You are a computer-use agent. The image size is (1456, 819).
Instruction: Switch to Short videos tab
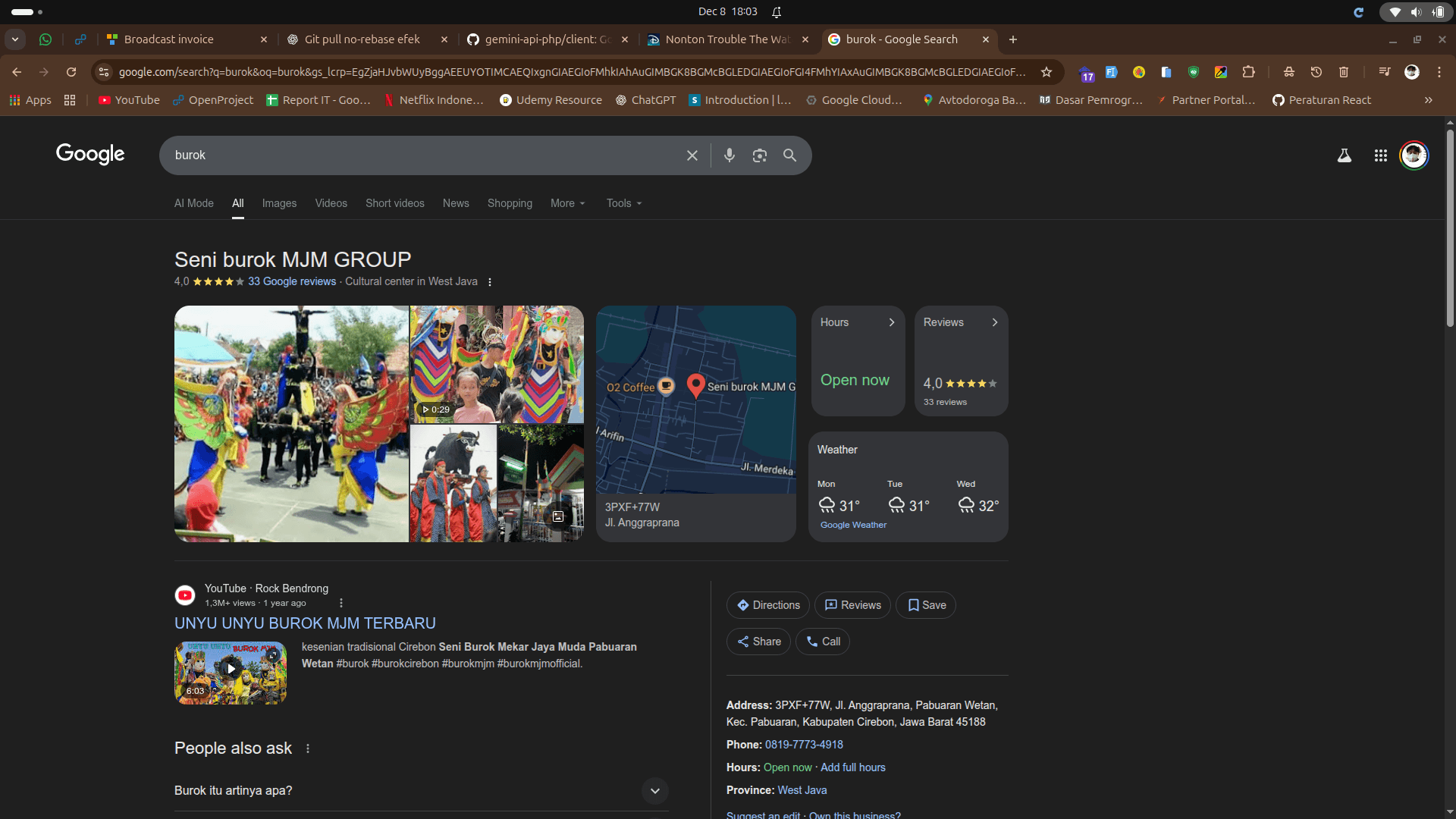[x=395, y=203]
